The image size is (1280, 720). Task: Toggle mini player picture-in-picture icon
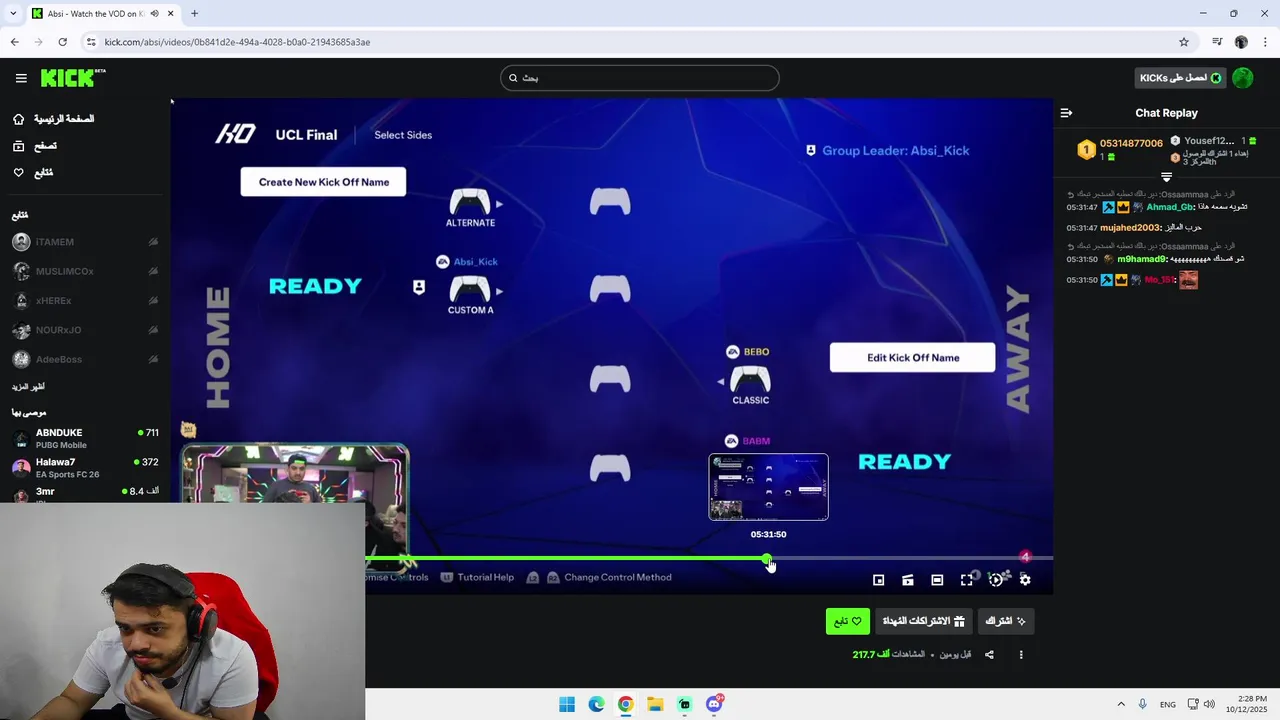[x=879, y=580]
